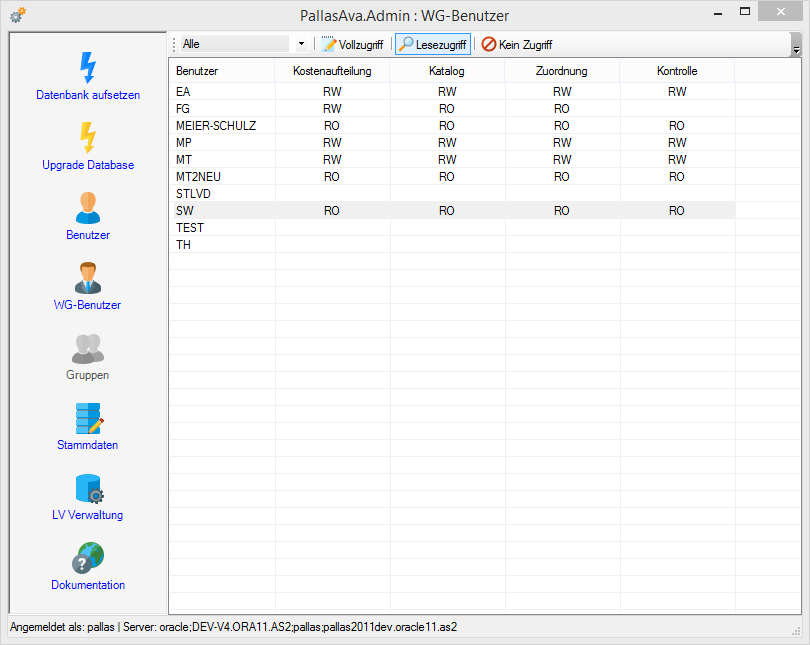
Task: Minimize the PallasAva.Admin window
Action: click(x=718, y=12)
